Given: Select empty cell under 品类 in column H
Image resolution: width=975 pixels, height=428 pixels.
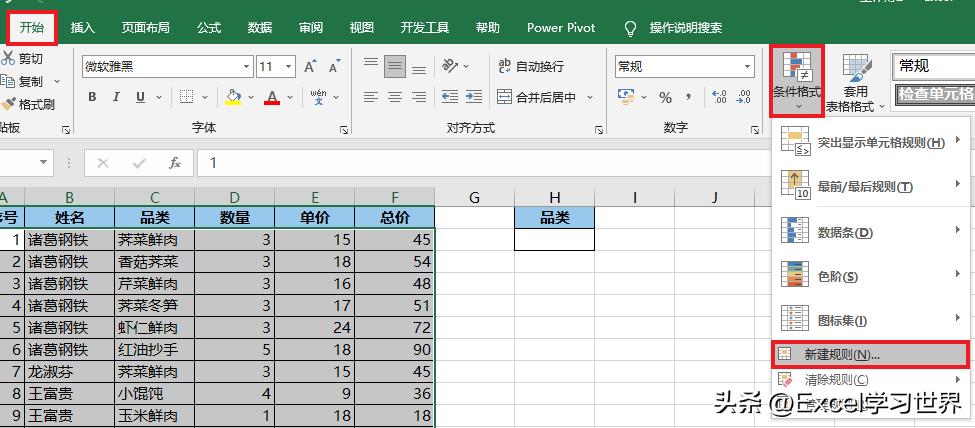Looking at the screenshot, I should (555, 240).
